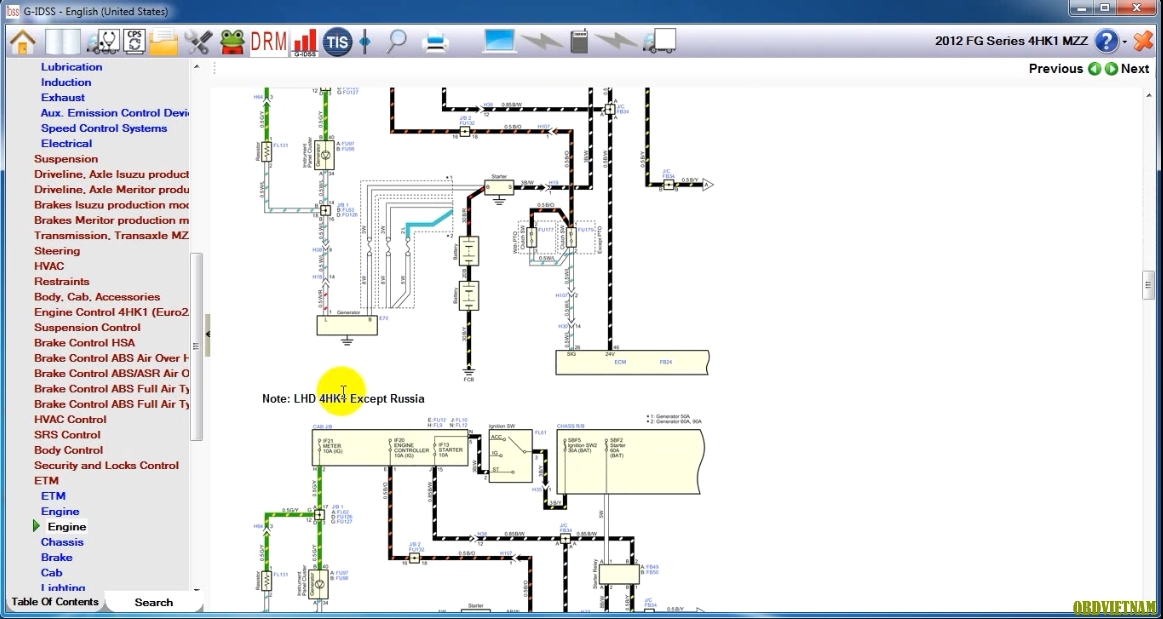Screen dimensions: 1163x619
Task: Switch to the Table Of Contents tab
Action: [55, 602]
